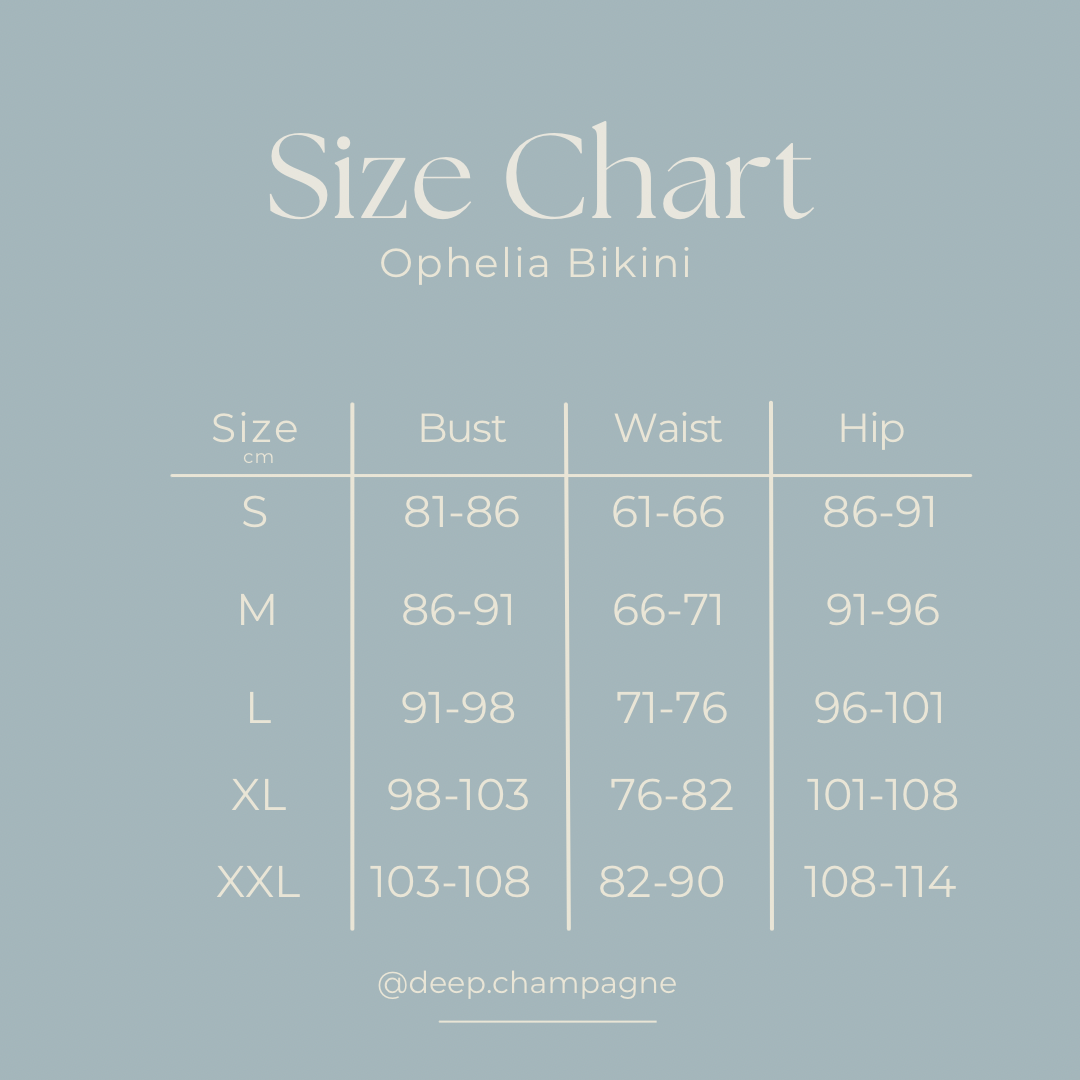Click the 108-114 hip value
The width and height of the screenshot is (1080, 1080).
(880, 882)
